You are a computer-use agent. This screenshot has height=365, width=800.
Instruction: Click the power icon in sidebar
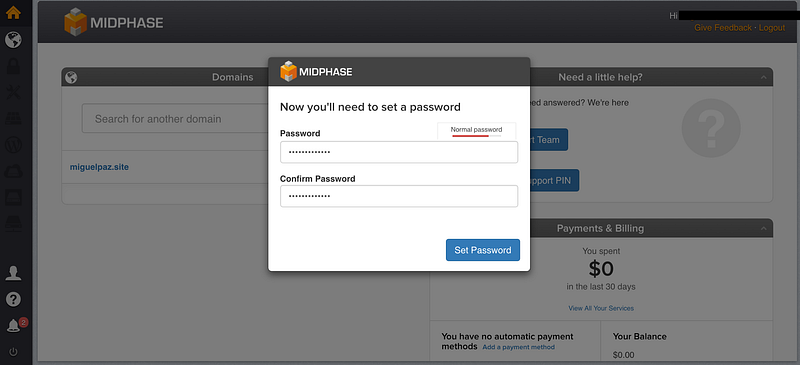pos(13,351)
